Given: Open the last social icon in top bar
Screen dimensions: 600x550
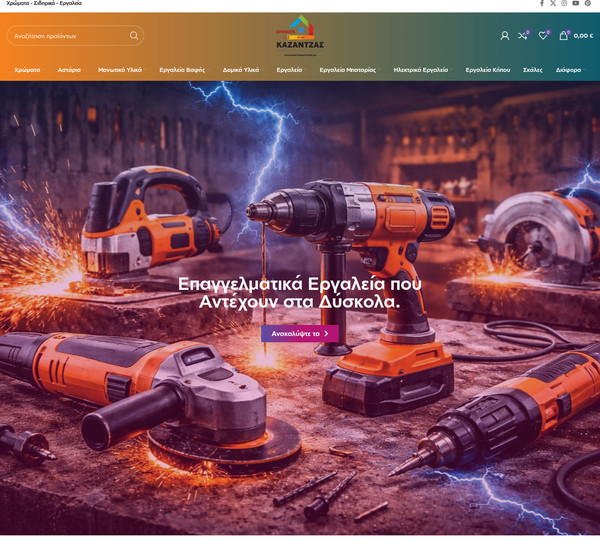Looking at the screenshot, I should (x=587, y=3).
